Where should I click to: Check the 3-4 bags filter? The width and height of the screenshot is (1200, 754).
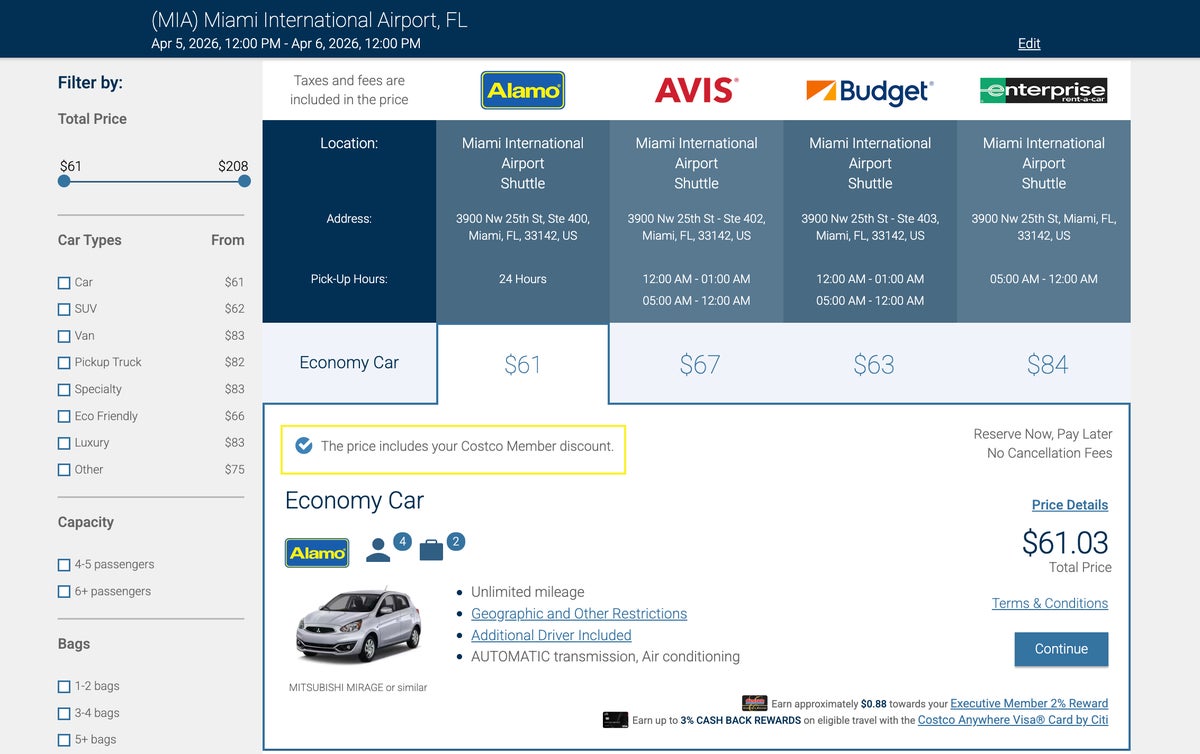(64, 714)
